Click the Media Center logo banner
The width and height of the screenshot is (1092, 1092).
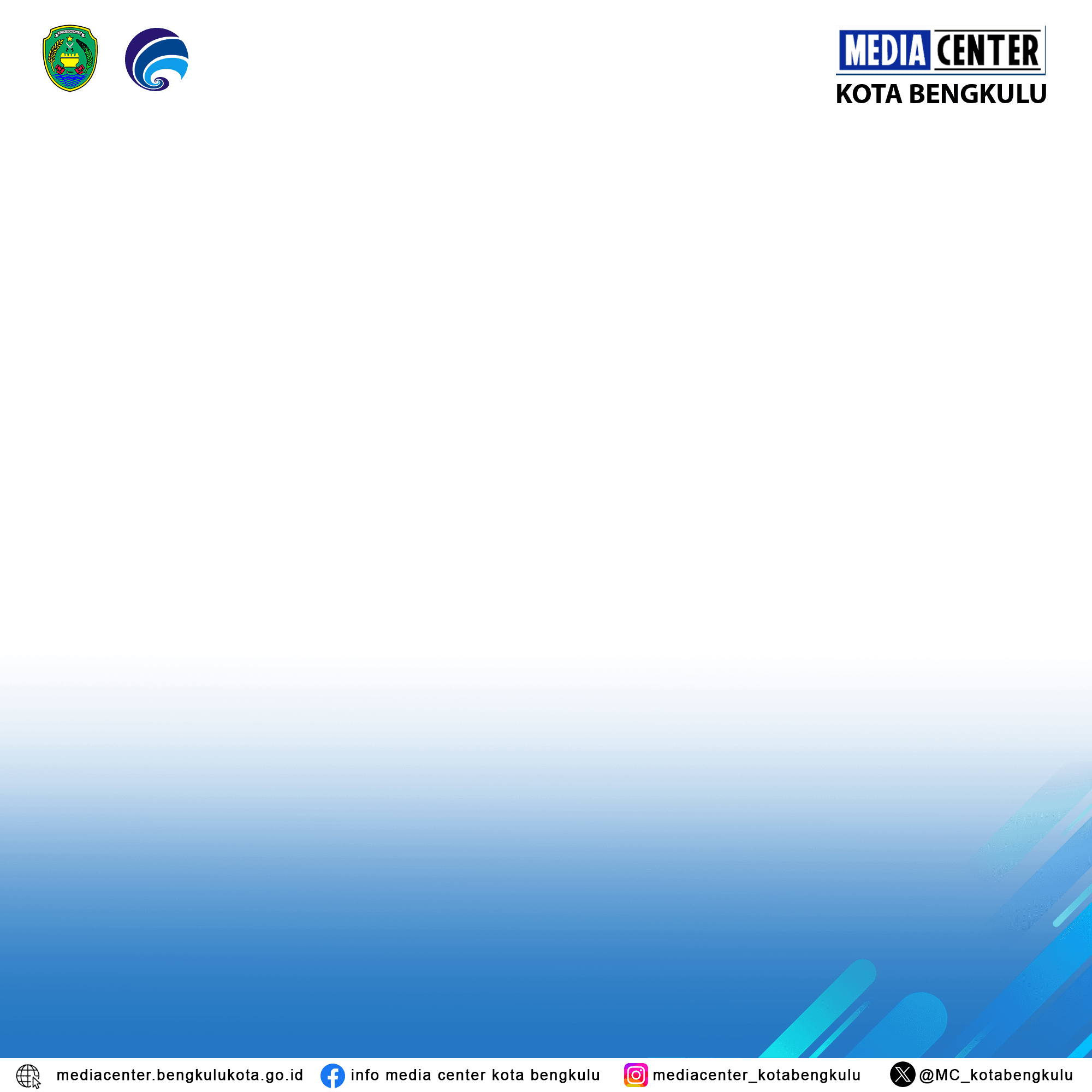point(941,50)
